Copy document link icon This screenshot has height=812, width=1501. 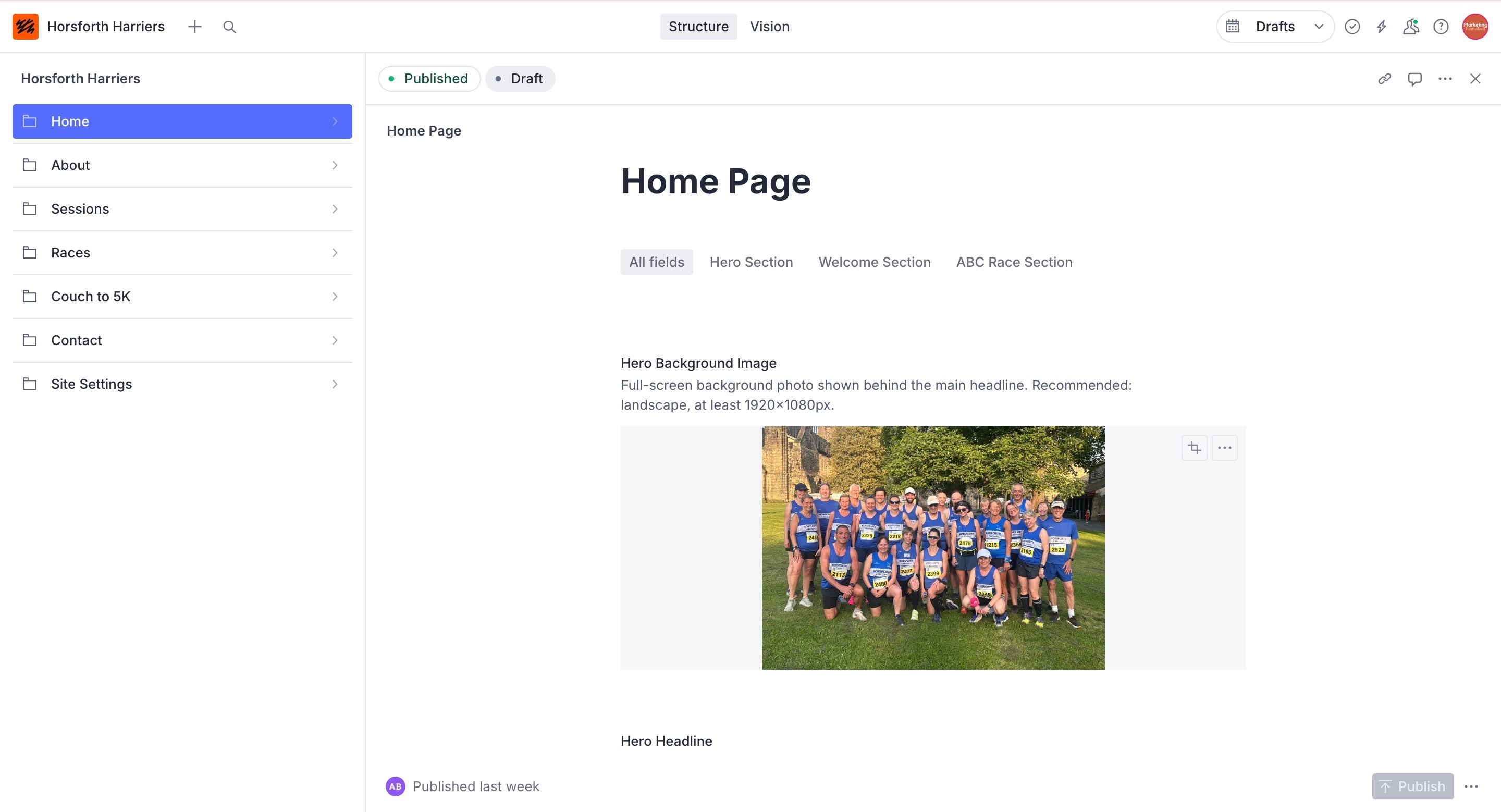coord(1384,79)
